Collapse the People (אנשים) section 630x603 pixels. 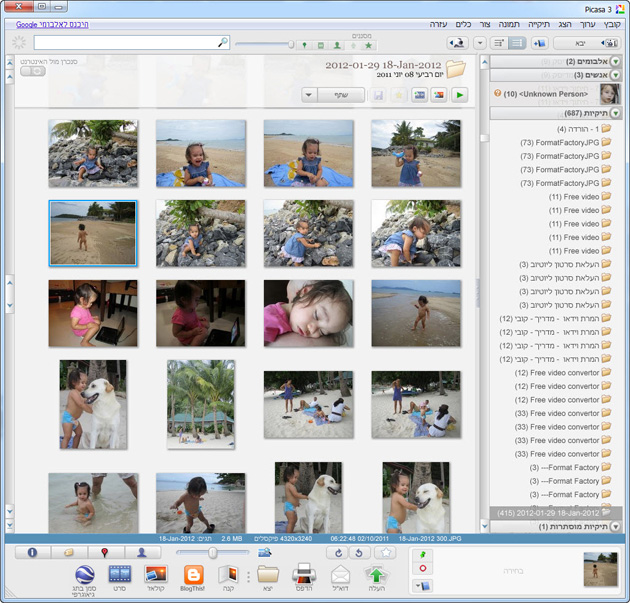[x=615, y=75]
